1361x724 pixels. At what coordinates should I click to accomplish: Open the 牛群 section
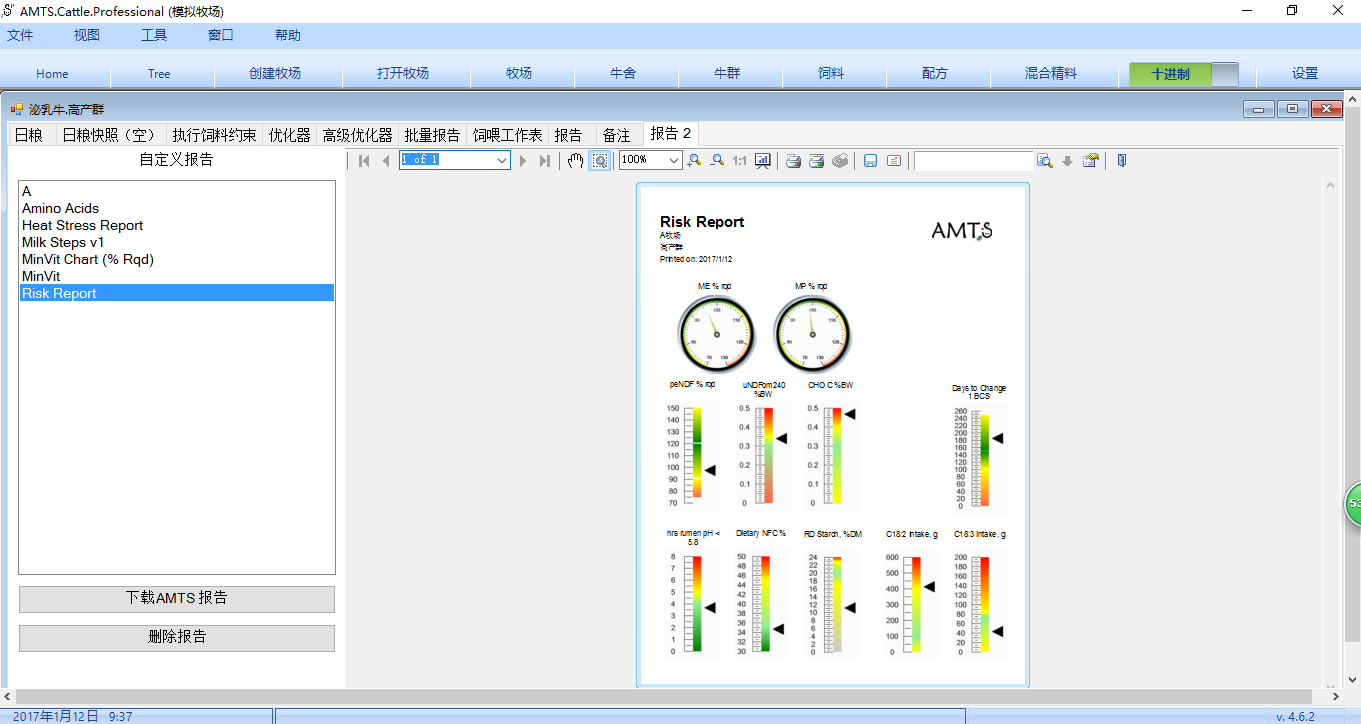coord(727,74)
